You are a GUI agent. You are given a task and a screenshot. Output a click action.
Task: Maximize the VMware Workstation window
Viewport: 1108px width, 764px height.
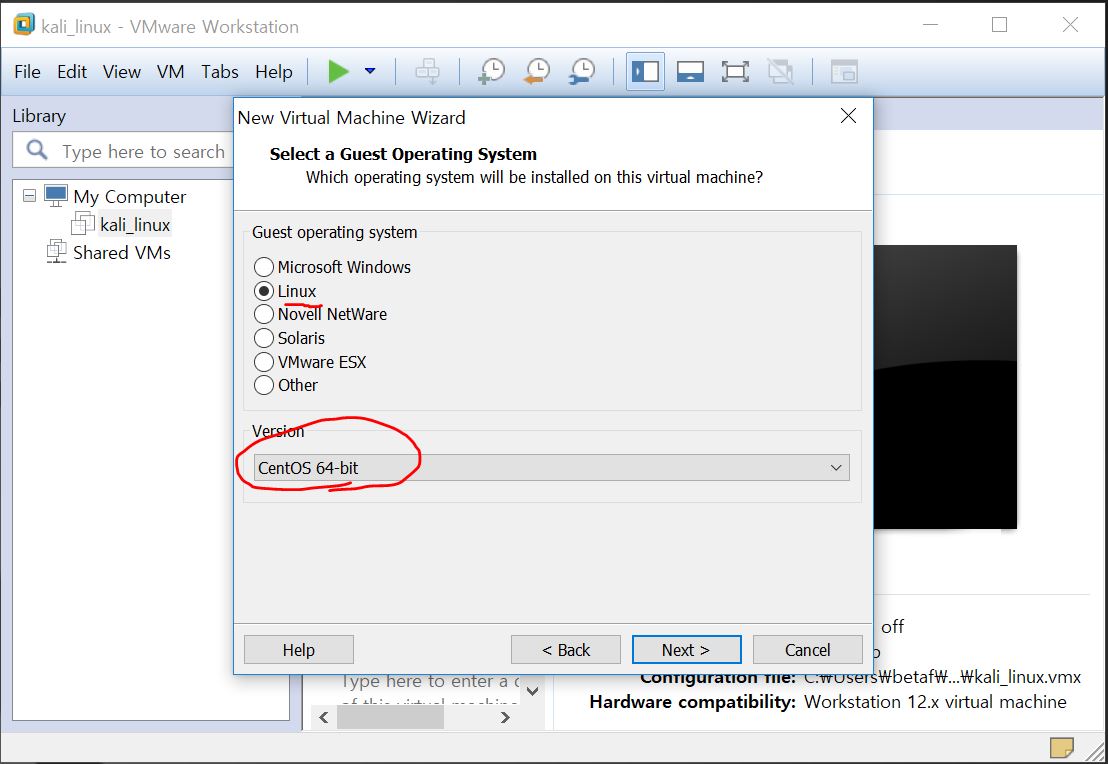click(999, 25)
